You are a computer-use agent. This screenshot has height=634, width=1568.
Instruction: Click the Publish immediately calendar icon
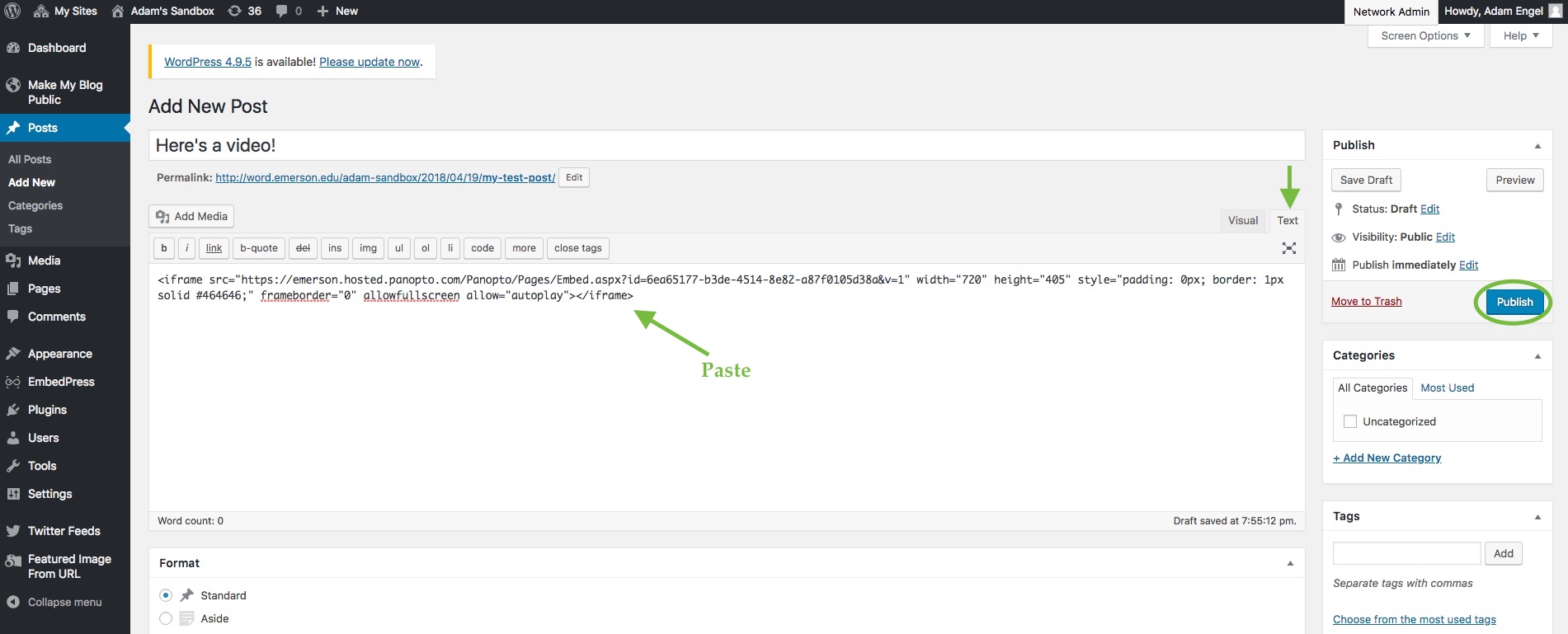[1339, 265]
